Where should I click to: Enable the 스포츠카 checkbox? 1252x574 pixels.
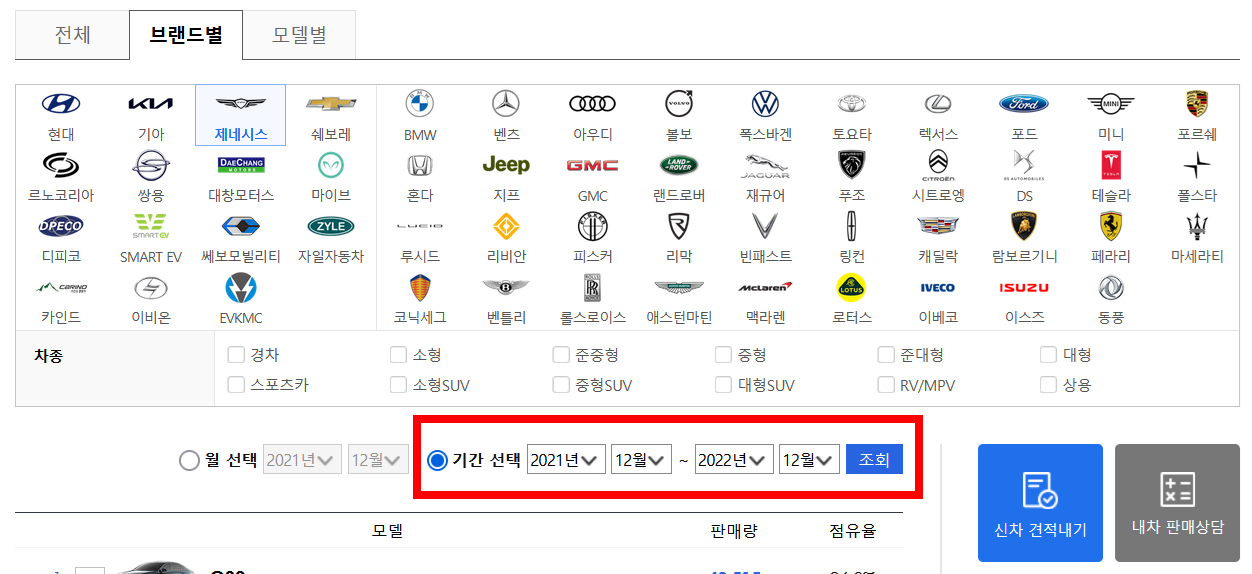click(x=236, y=384)
